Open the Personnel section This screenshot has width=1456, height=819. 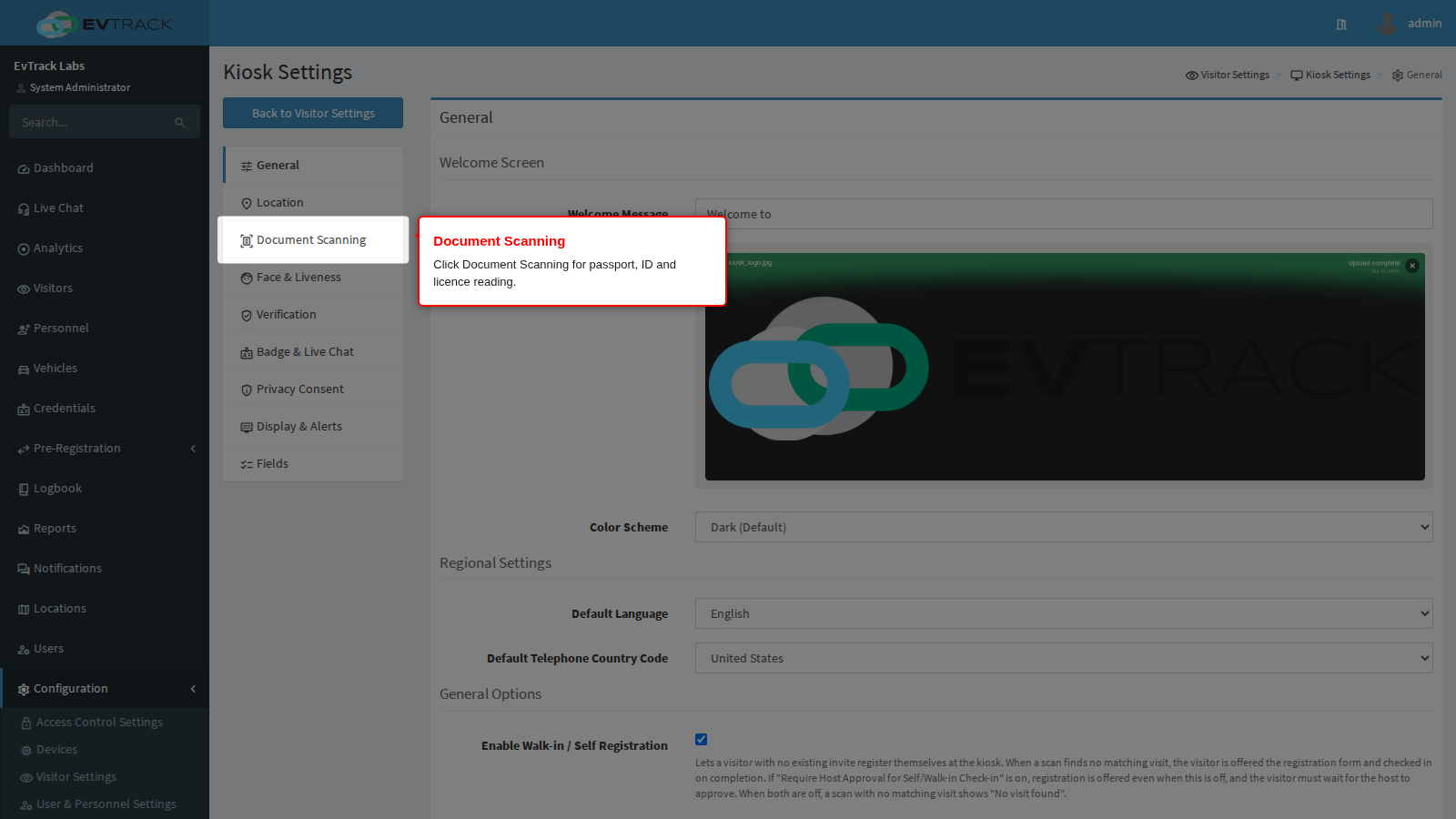[x=105, y=329]
